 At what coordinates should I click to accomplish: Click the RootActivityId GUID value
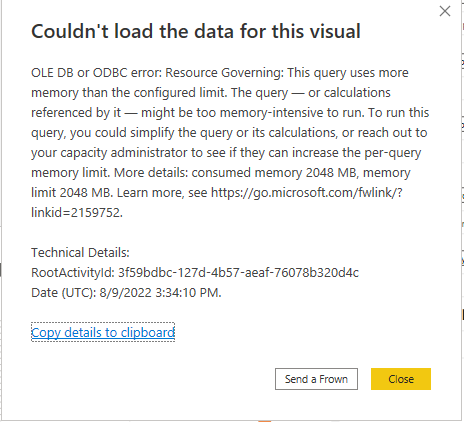238,272
